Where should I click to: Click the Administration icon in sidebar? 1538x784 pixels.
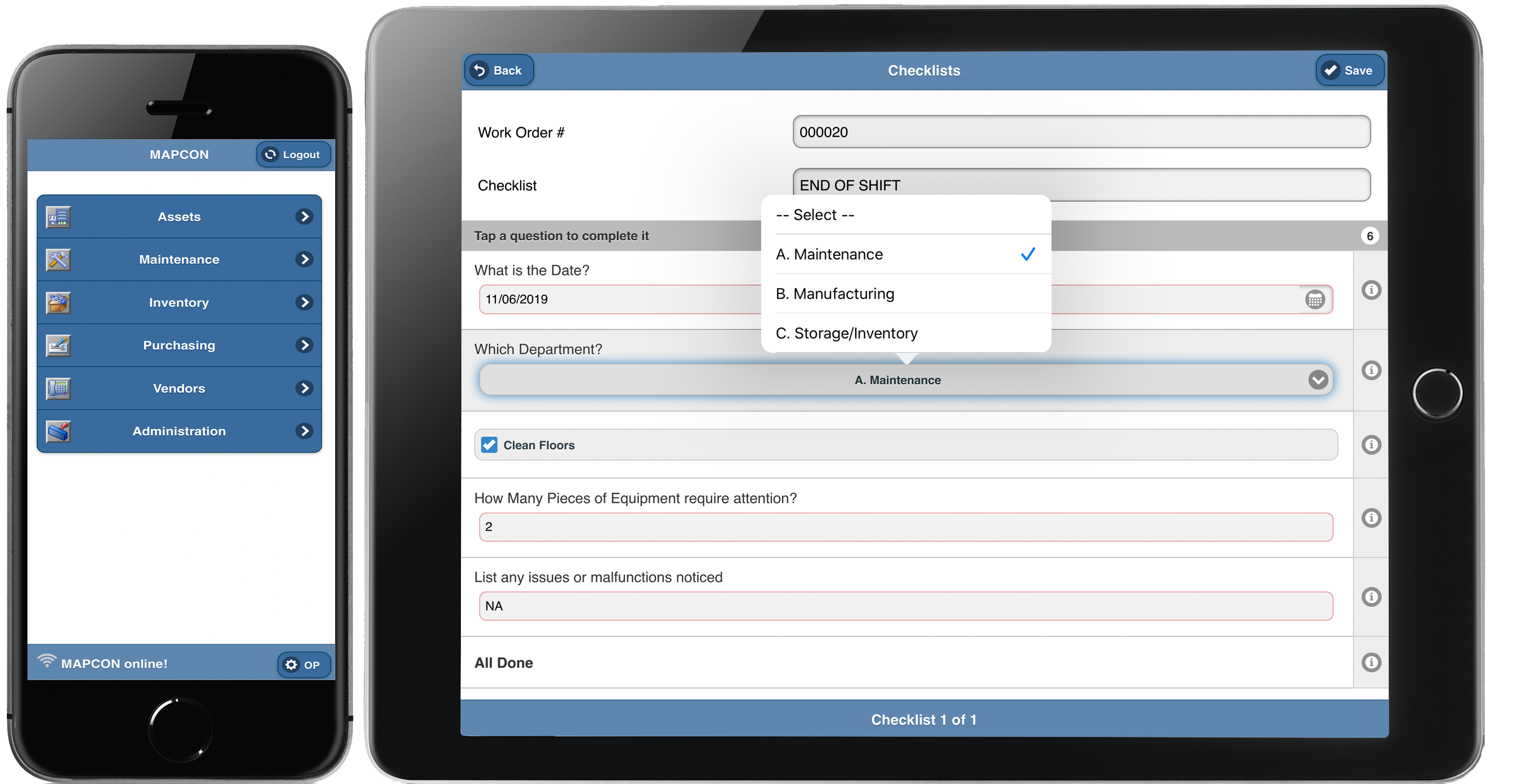59,430
